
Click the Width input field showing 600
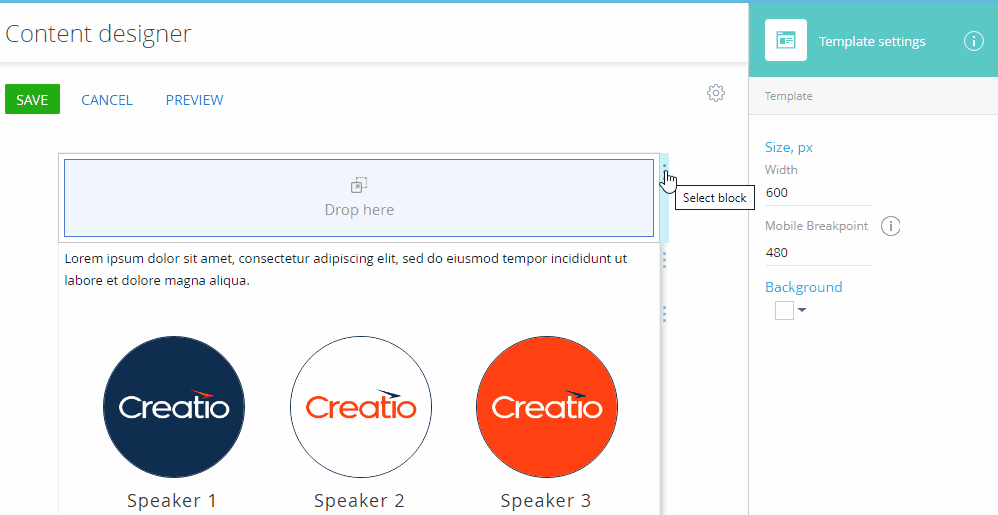[x=819, y=193]
